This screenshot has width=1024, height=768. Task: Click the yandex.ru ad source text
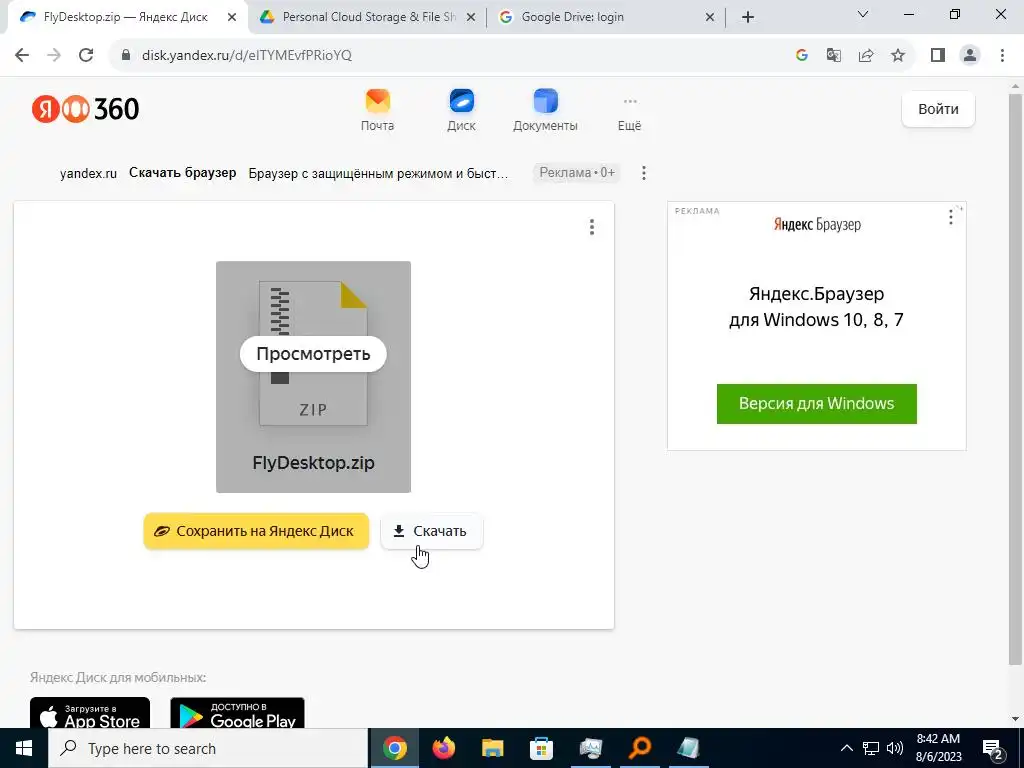click(x=88, y=174)
